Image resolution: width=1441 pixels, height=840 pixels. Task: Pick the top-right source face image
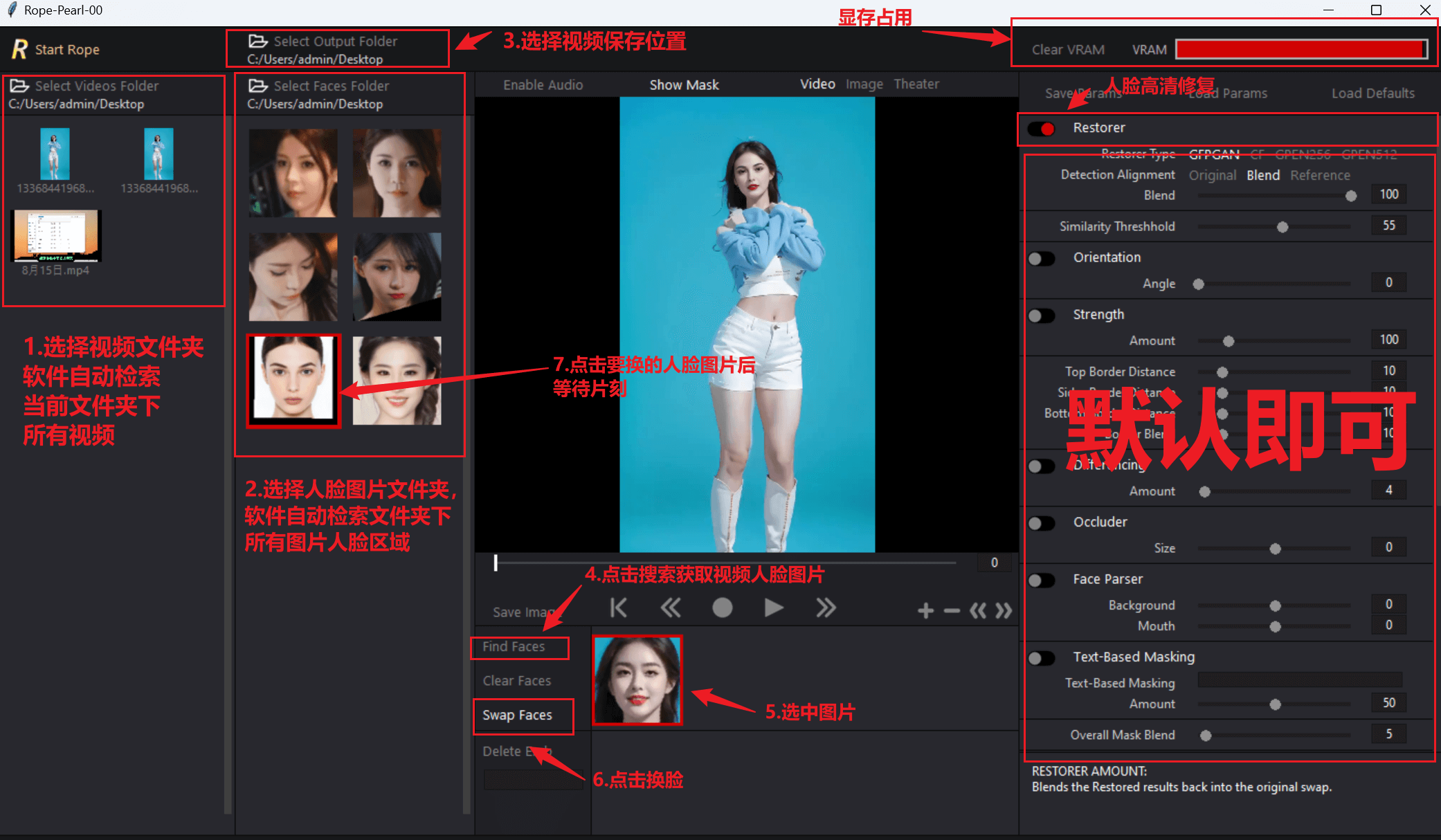[x=397, y=173]
